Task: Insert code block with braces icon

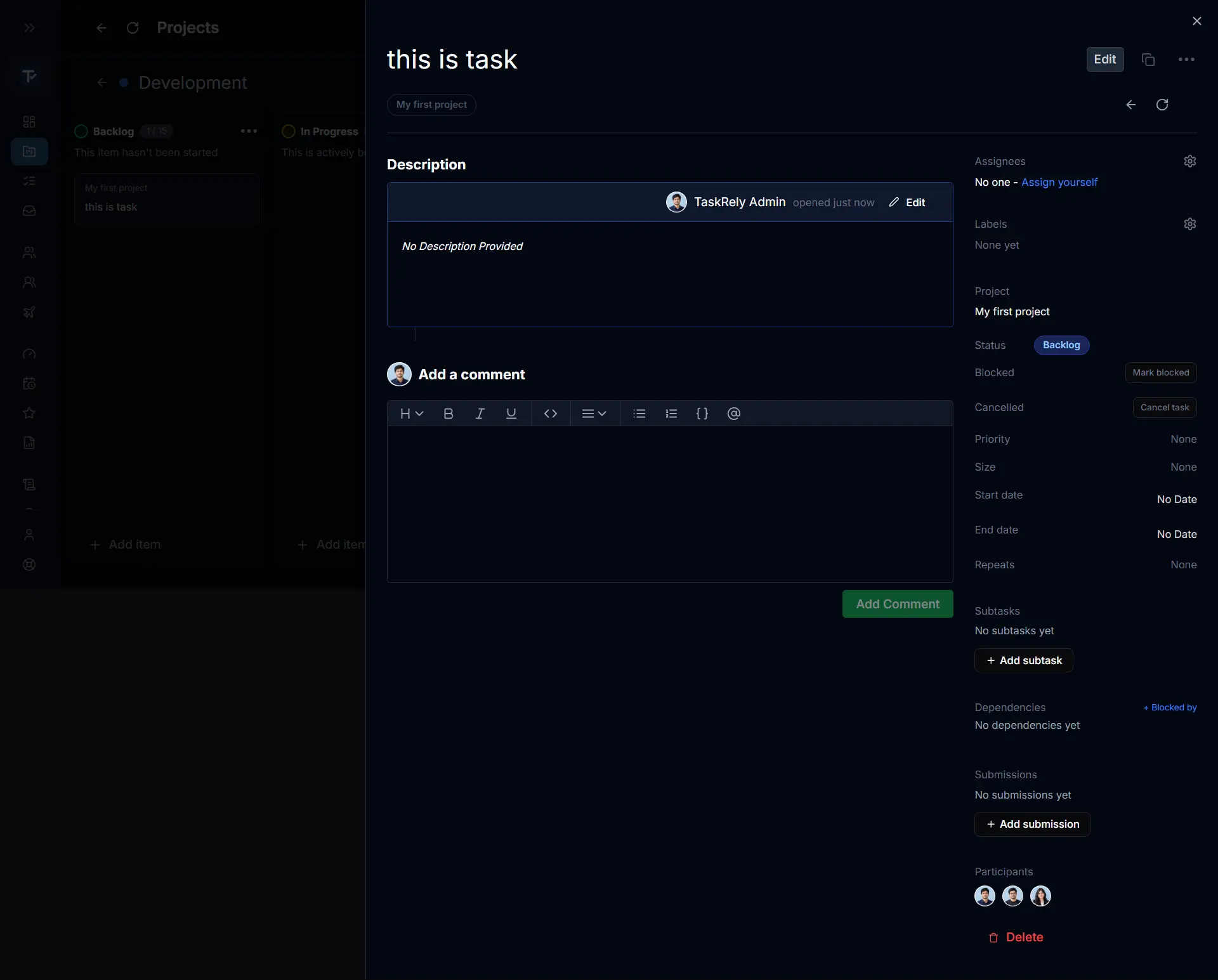Action: tap(702, 414)
